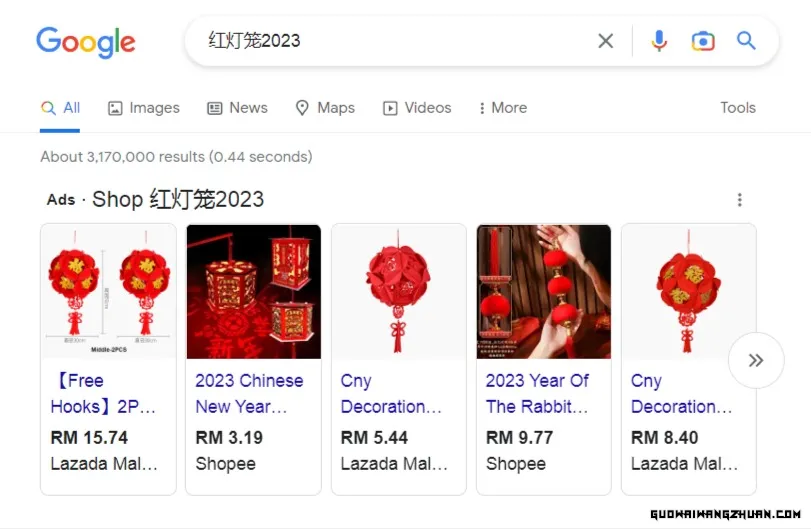Click in the search box text 红灯笼2023
This screenshot has width=811, height=529.
tap(254, 40)
